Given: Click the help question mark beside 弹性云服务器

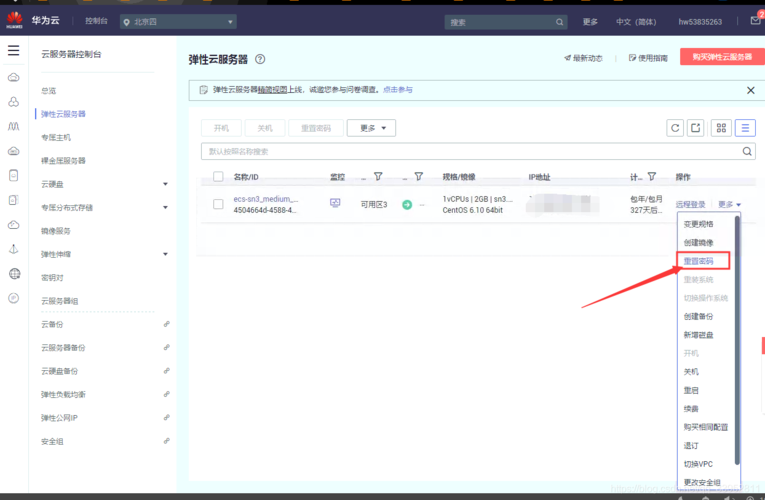Looking at the screenshot, I should 260,59.
